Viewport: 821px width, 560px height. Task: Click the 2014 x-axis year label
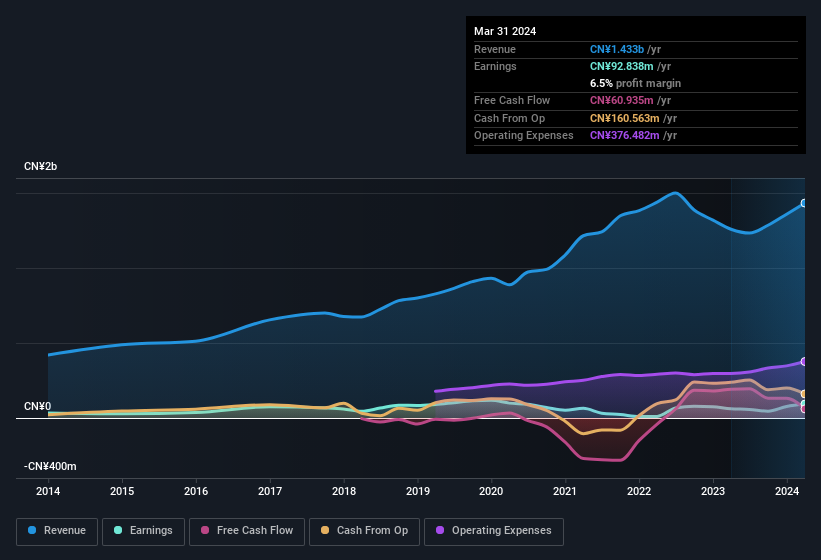click(x=48, y=491)
